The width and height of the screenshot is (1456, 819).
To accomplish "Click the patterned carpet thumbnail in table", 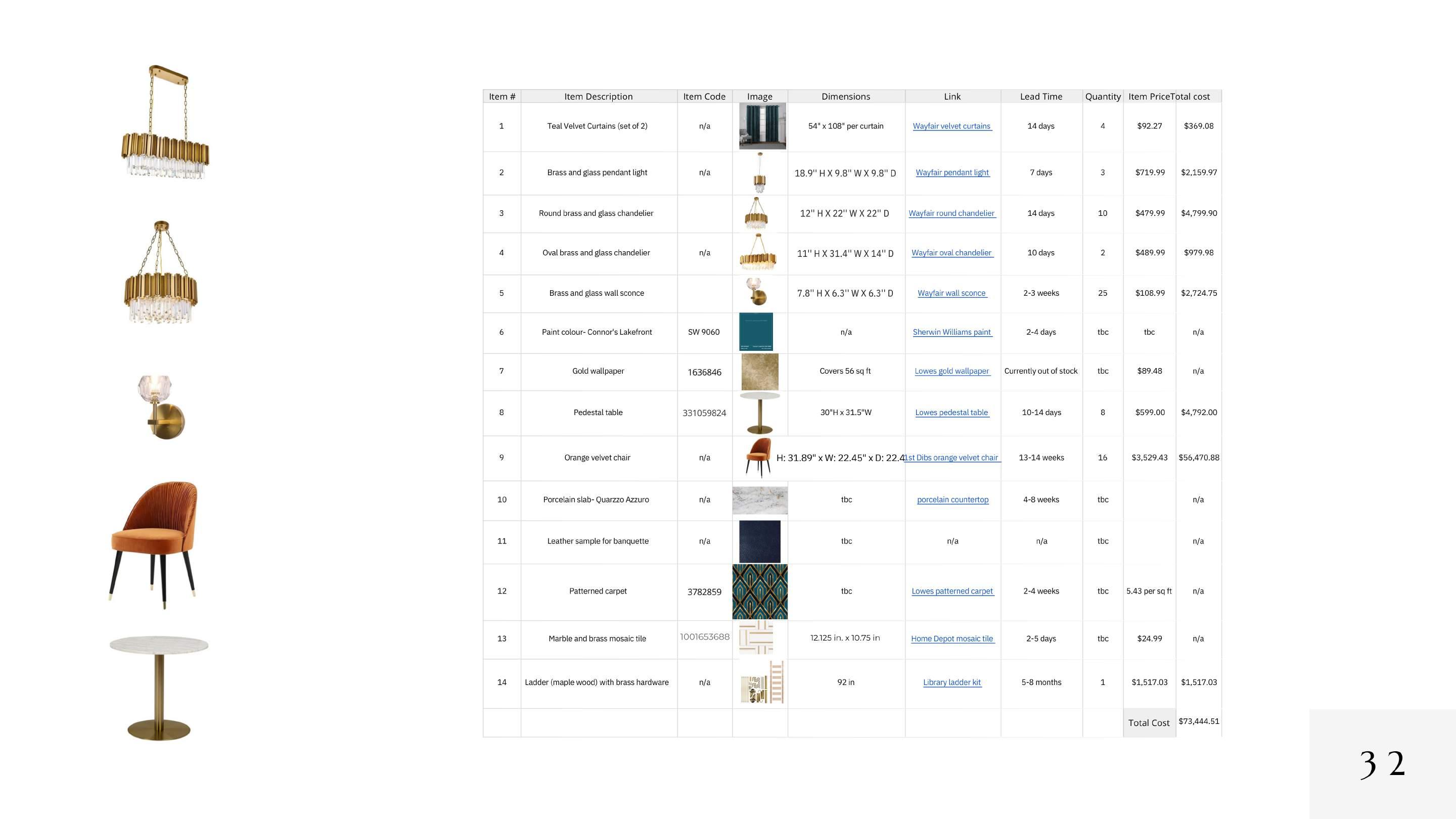I will [760, 591].
